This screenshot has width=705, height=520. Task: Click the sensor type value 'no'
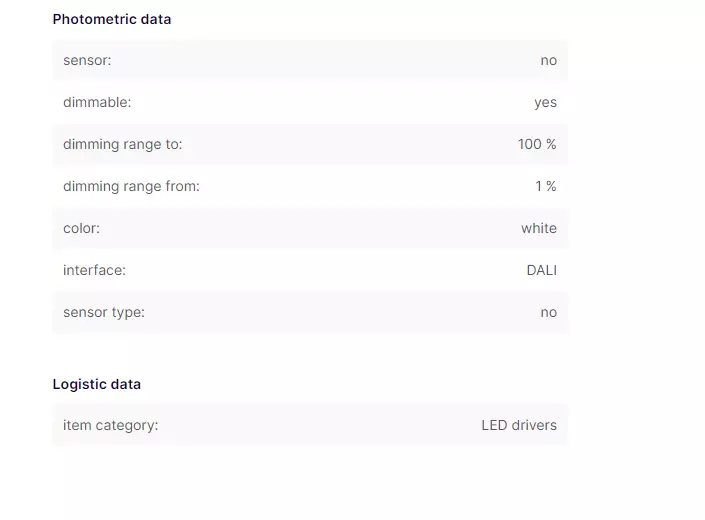click(549, 312)
